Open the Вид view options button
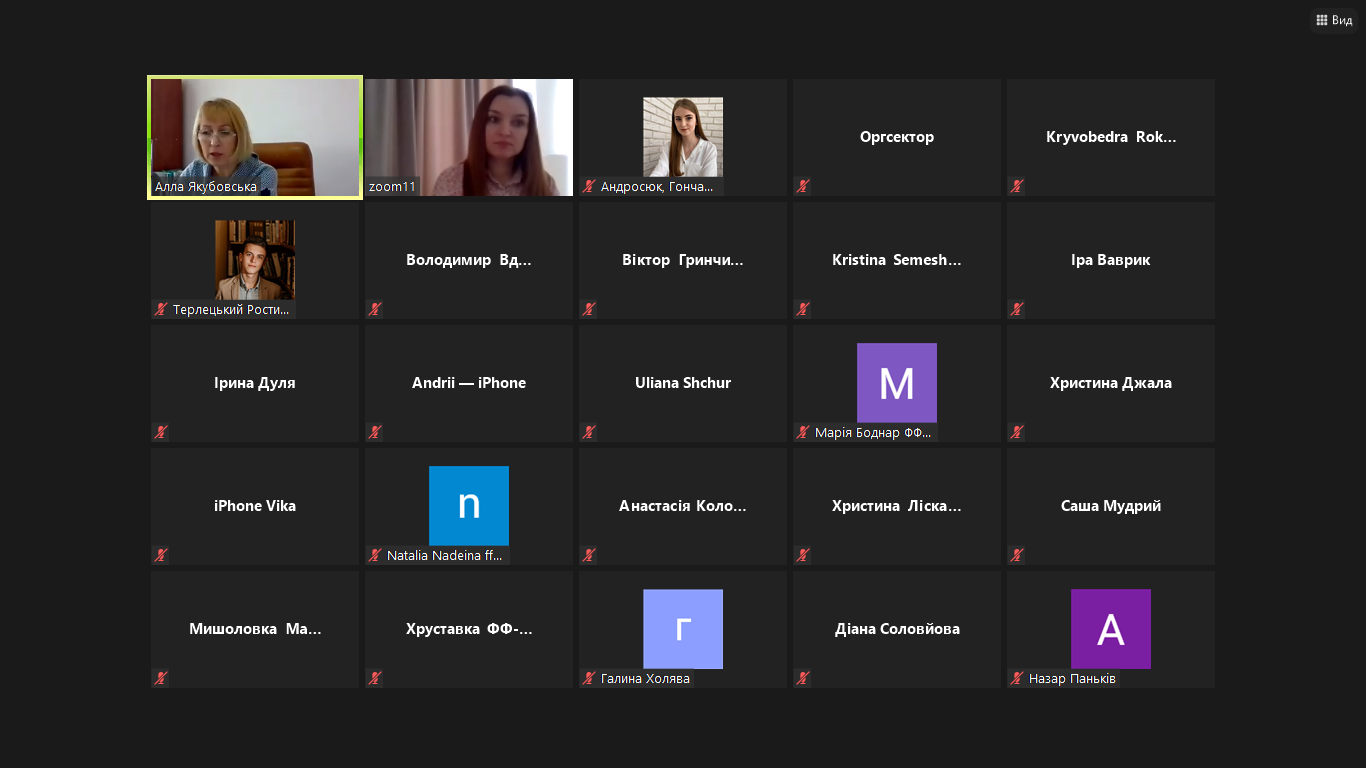The image size is (1366, 768). tap(1334, 20)
